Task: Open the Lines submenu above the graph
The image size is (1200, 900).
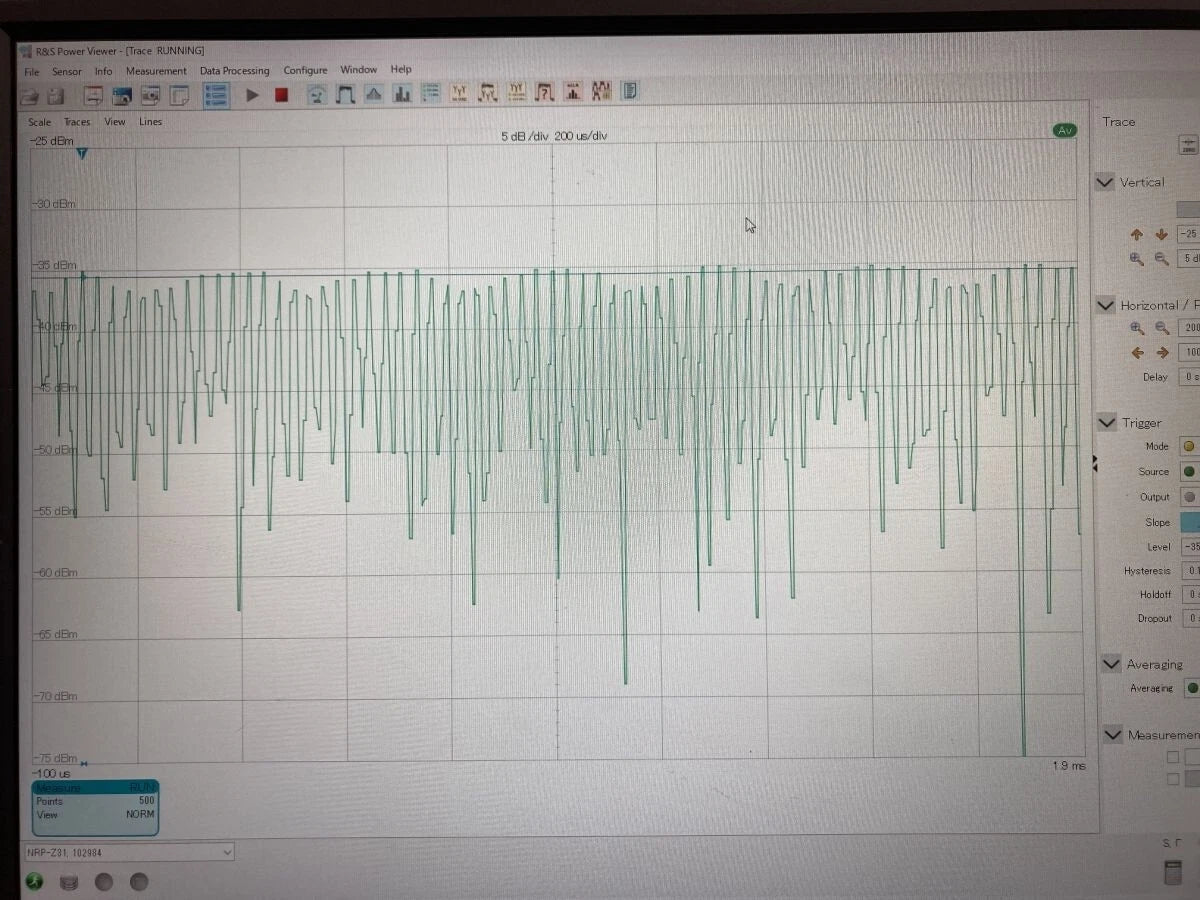Action: click(150, 122)
